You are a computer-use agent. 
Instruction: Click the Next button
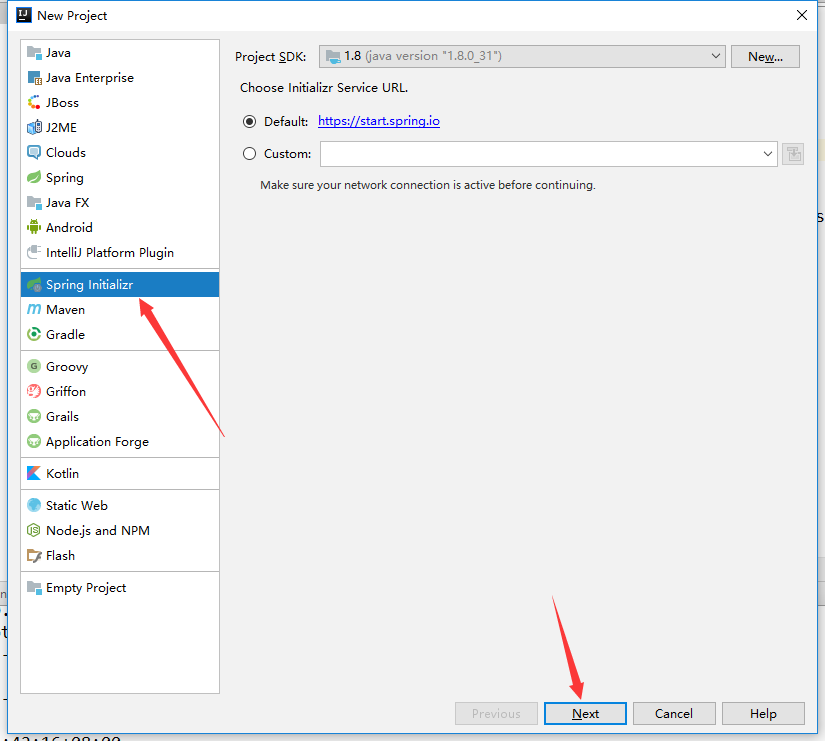585,714
